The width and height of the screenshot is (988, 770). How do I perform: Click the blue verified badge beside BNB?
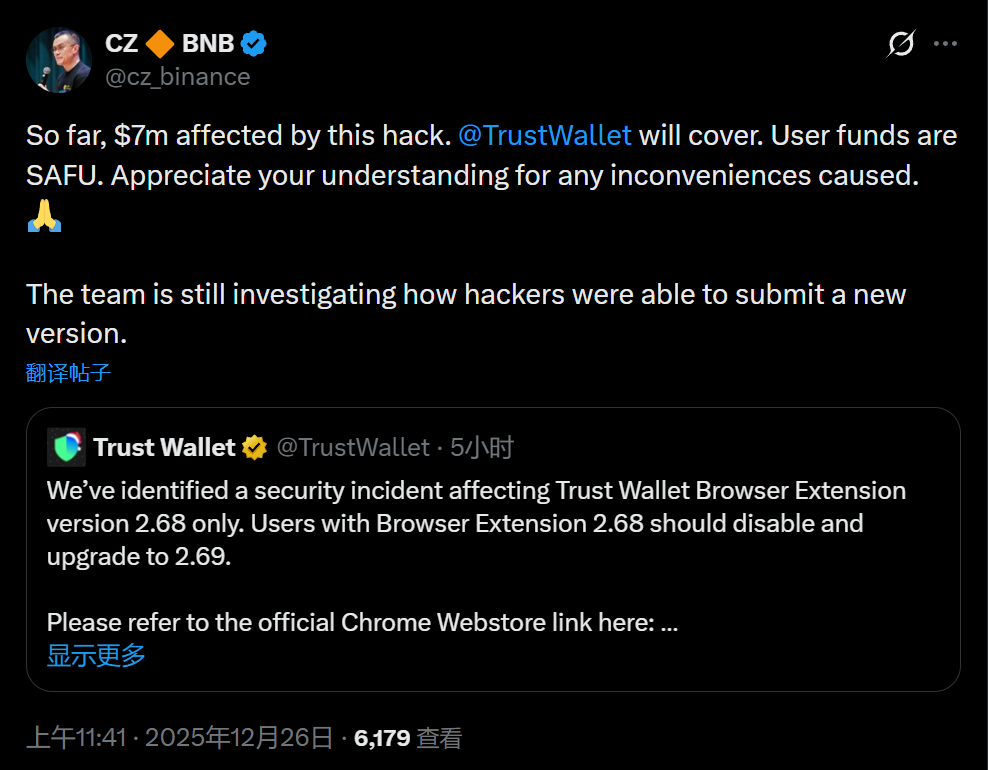(x=254, y=44)
